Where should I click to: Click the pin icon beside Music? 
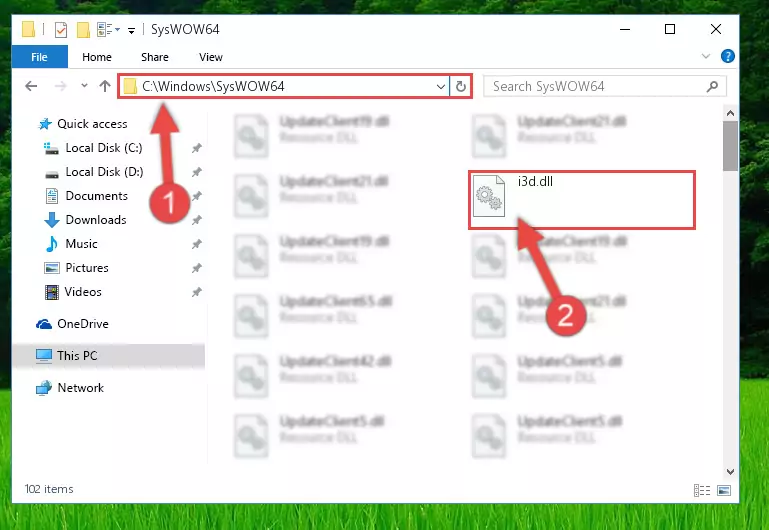point(197,244)
